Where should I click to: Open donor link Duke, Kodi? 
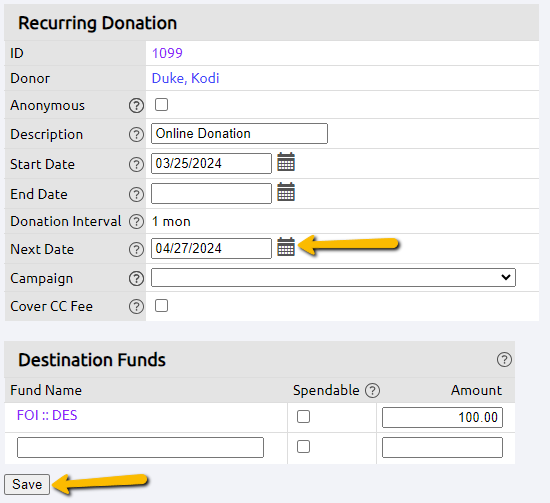(x=185, y=78)
